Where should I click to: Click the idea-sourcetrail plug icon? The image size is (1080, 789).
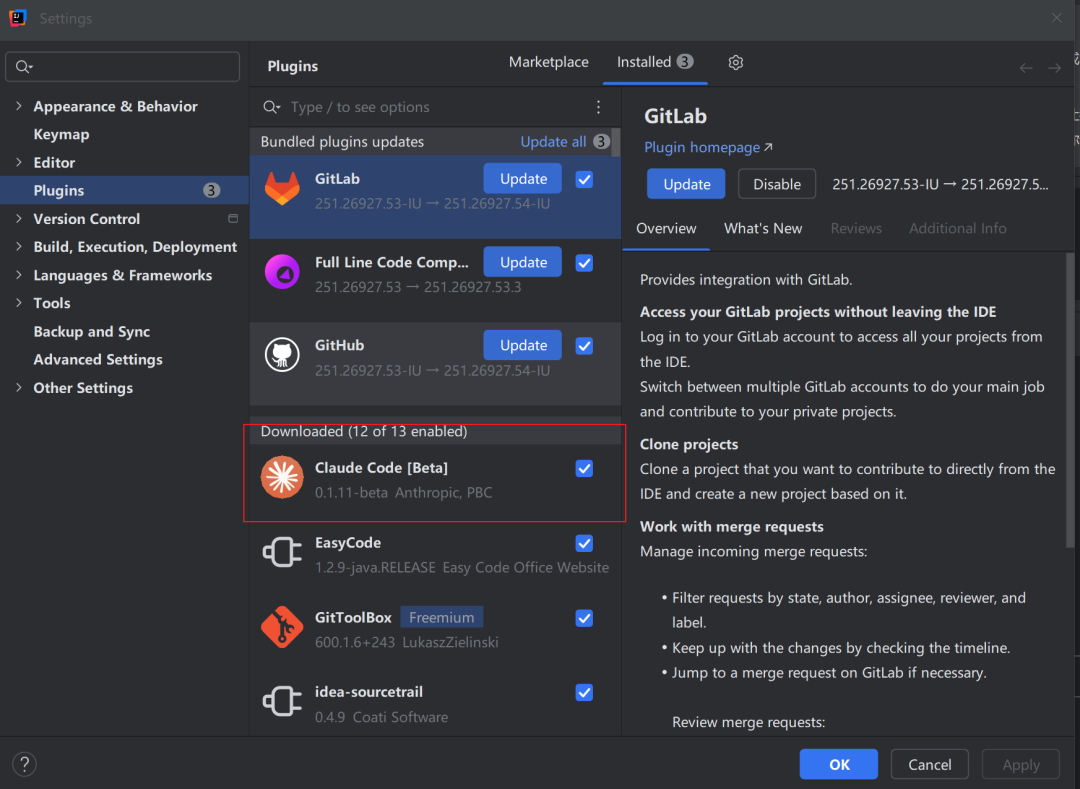click(282, 702)
